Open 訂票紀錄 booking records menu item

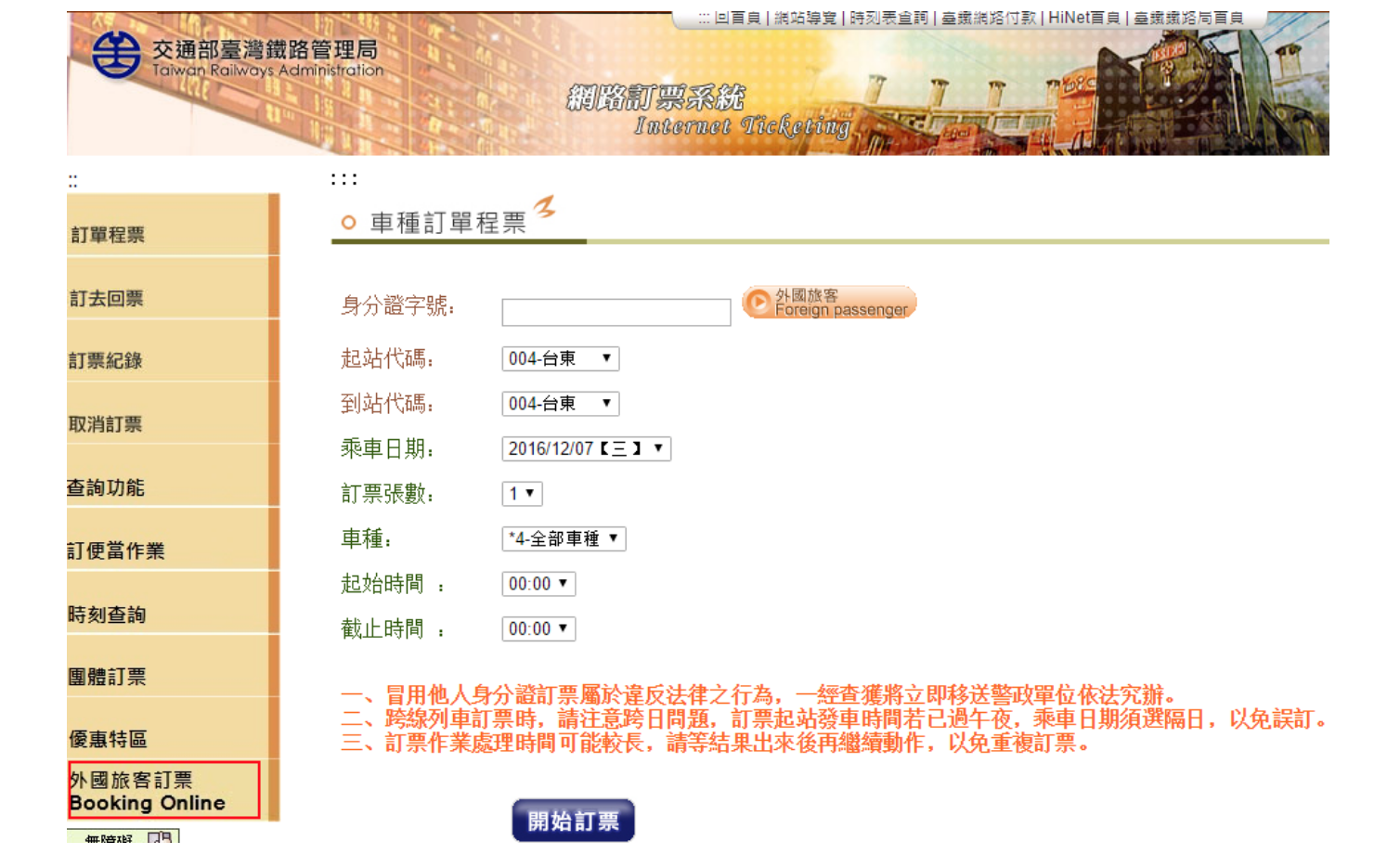click(x=106, y=361)
